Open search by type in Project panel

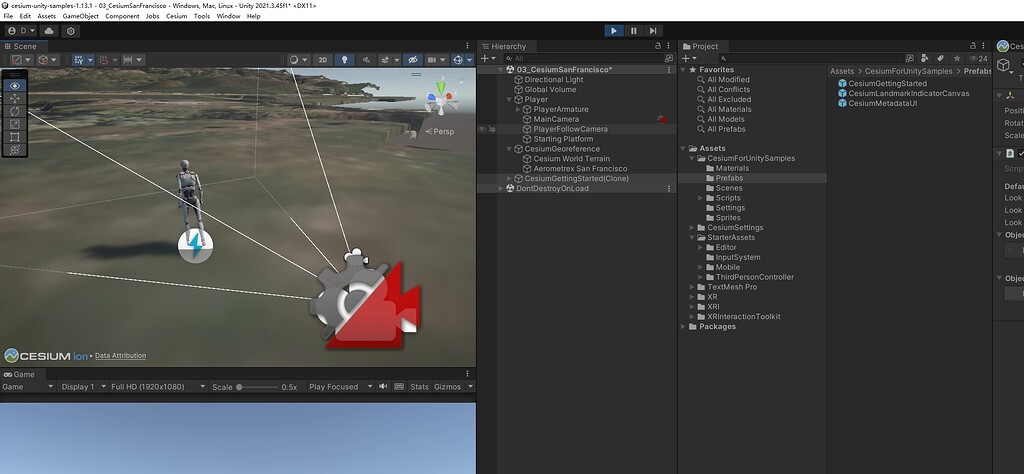(x=927, y=58)
